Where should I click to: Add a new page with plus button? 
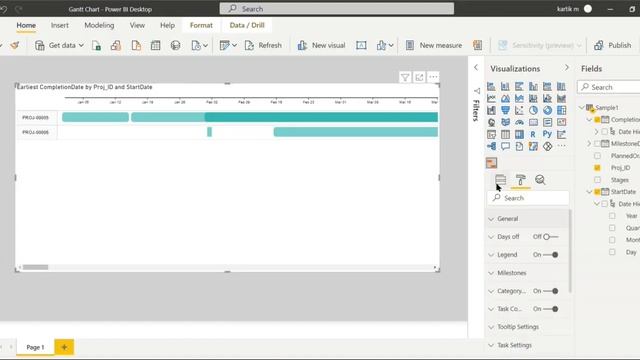pyautogui.click(x=64, y=347)
